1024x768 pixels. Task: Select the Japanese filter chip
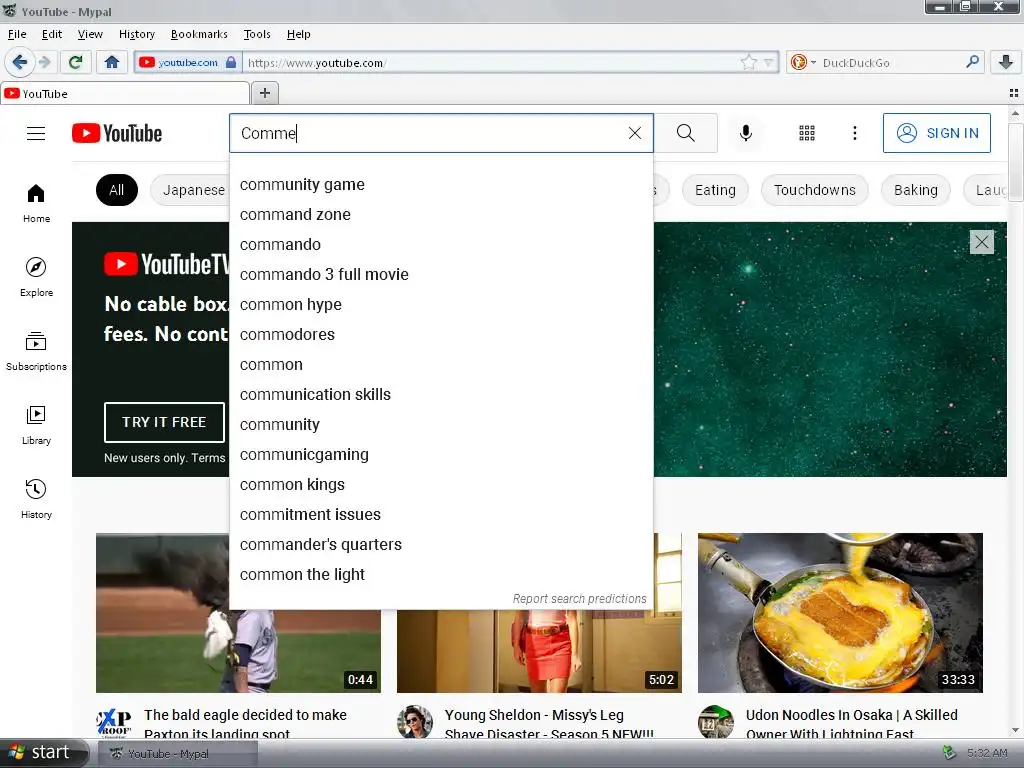pos(189,190)
